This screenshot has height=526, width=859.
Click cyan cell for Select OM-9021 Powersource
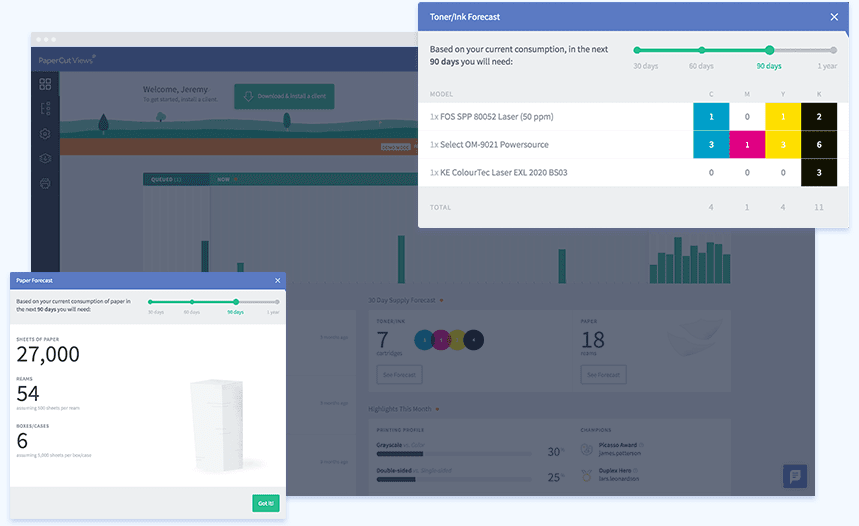coord(711,145)
